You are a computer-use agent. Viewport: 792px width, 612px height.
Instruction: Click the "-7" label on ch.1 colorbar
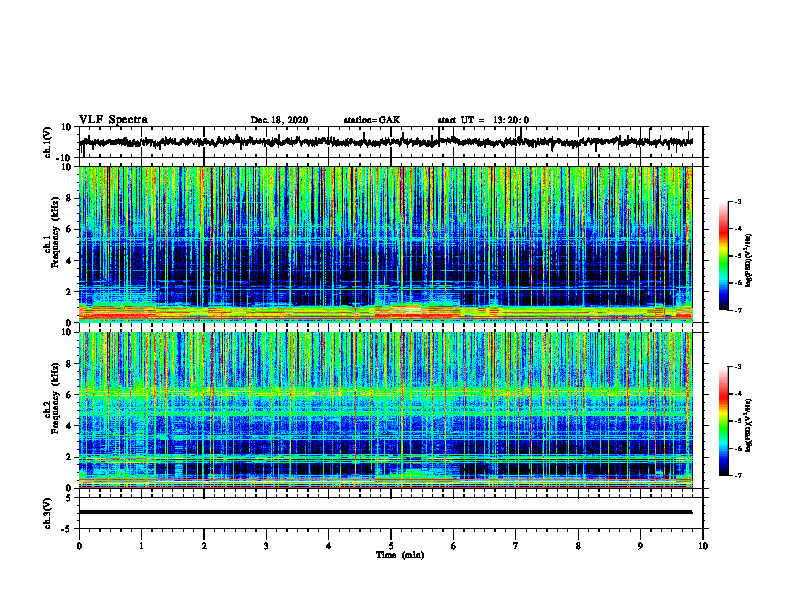pyautogui.click(x=737, y=310)
